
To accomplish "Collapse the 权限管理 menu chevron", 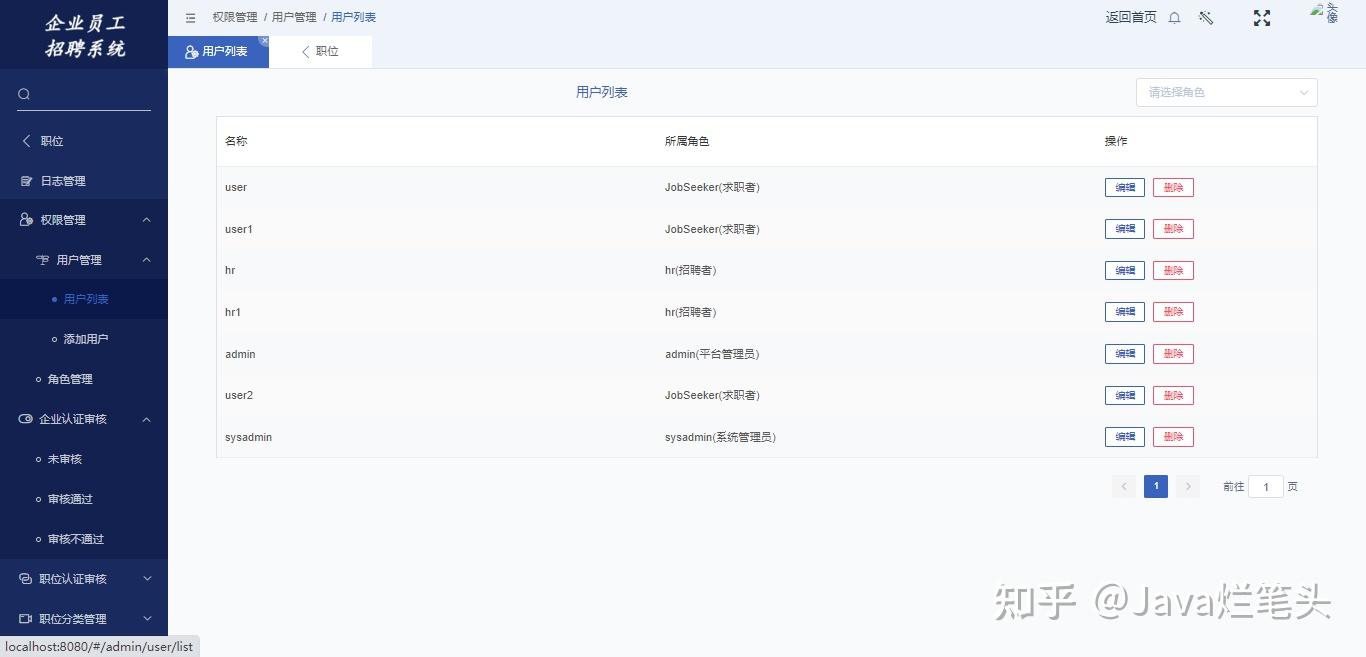I will coord(147,220).
